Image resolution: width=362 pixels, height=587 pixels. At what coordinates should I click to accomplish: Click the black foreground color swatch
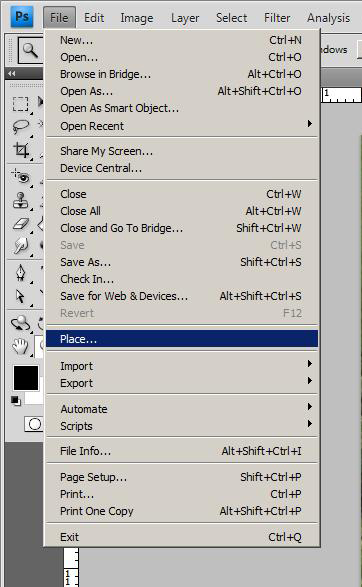tap(25, 378)
